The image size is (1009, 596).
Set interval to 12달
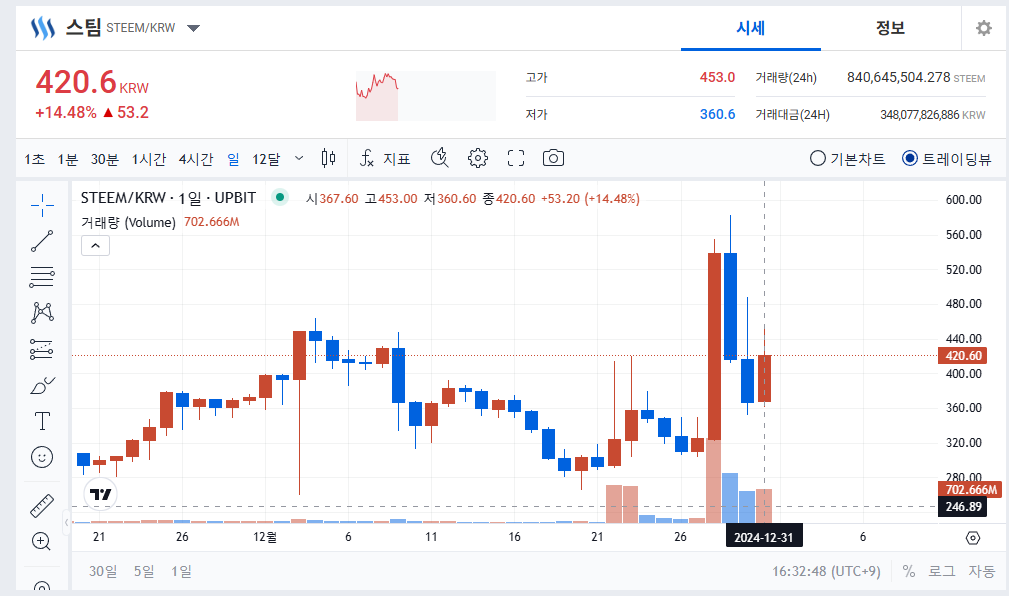click(x=266, y=159)
